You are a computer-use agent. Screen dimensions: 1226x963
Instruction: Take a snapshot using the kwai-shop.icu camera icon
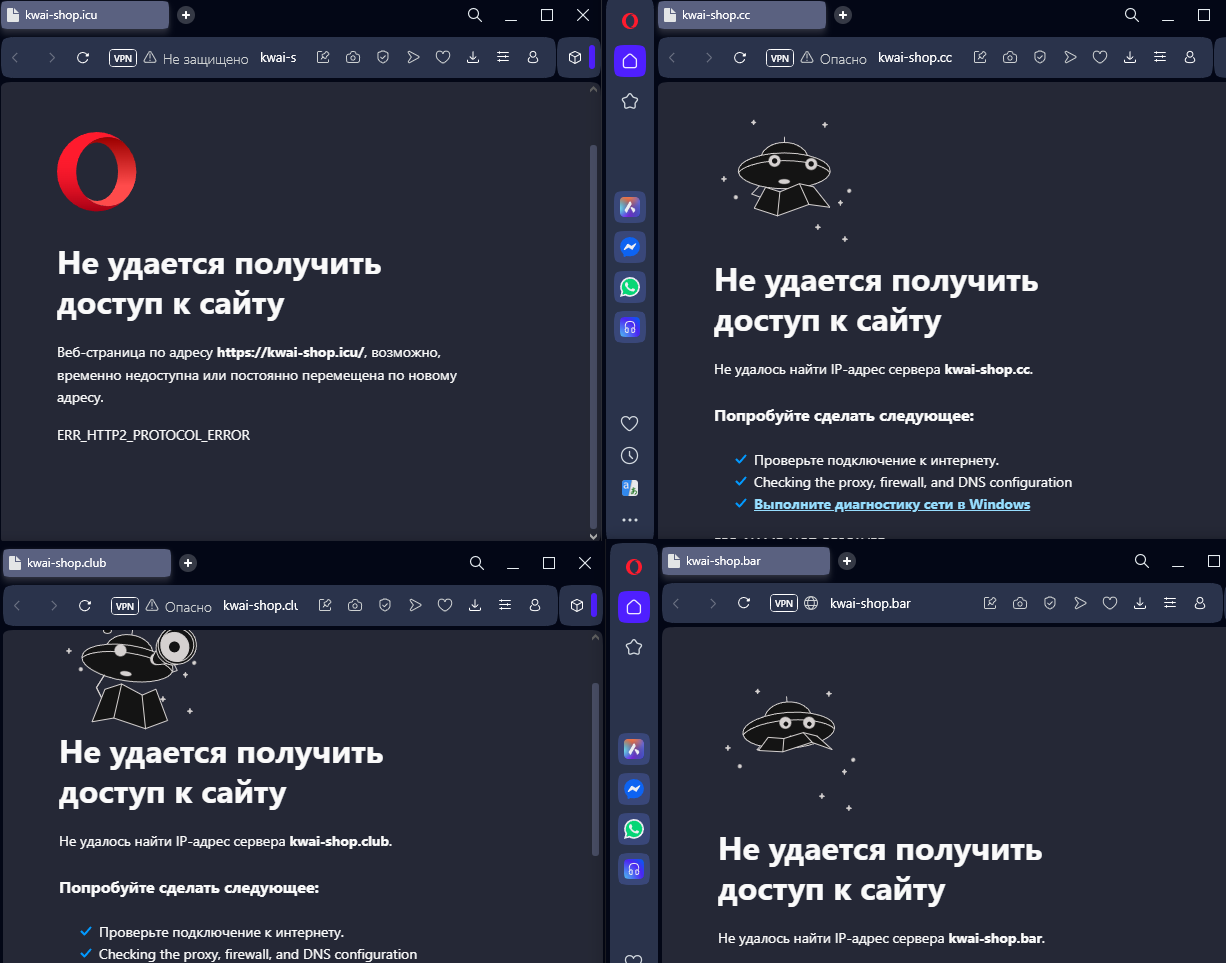coord(353,58)
